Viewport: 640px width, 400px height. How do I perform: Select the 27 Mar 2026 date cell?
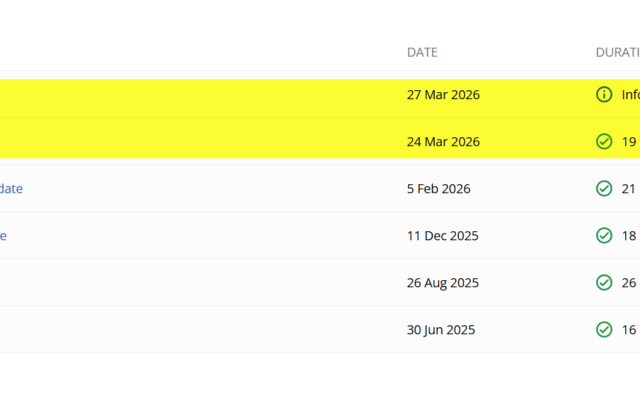pyautogui.click(x=443, y=94)
